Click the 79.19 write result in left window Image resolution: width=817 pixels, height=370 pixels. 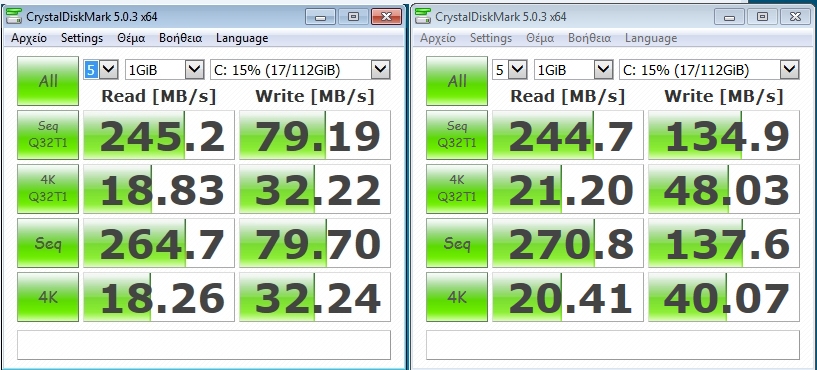click(315, 135)
